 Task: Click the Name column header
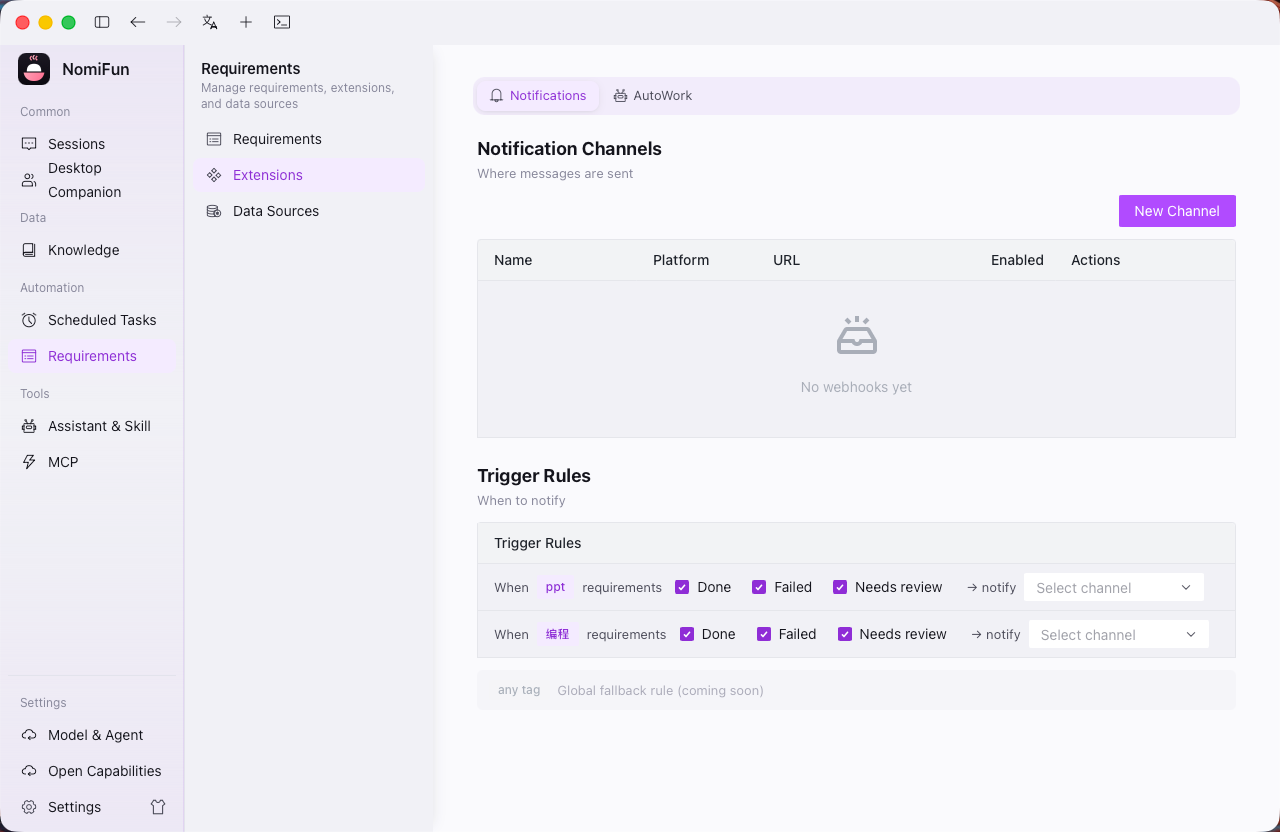point(513,260)
